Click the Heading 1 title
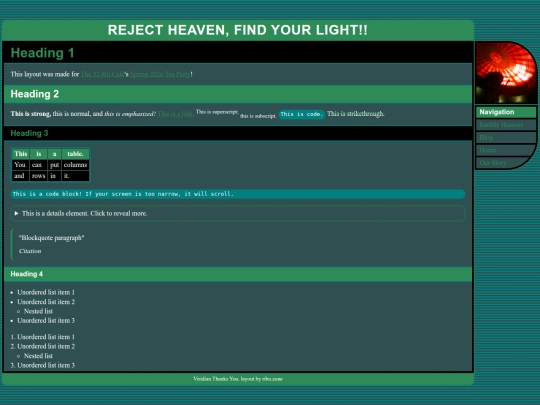Screen dimensions: 540x405 click(x=42, y=53)
